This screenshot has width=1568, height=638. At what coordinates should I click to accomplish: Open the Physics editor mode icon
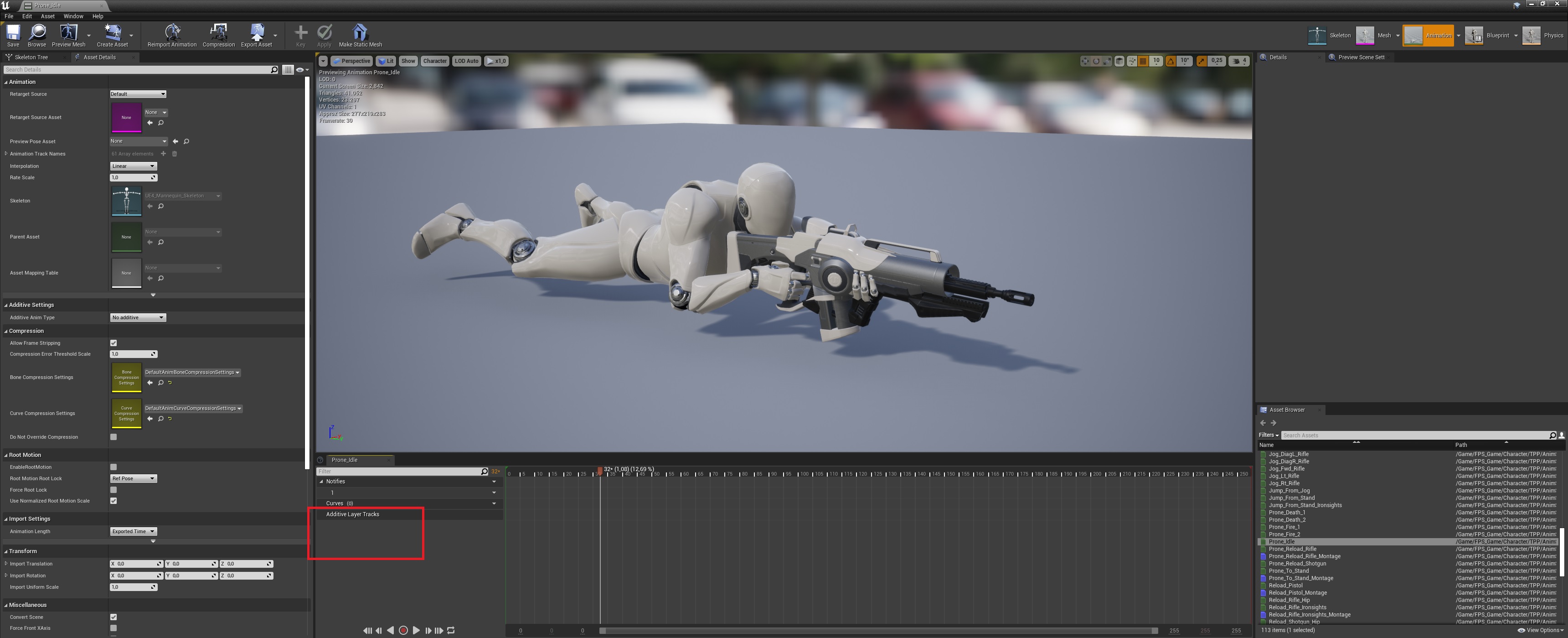(1531, 35)
